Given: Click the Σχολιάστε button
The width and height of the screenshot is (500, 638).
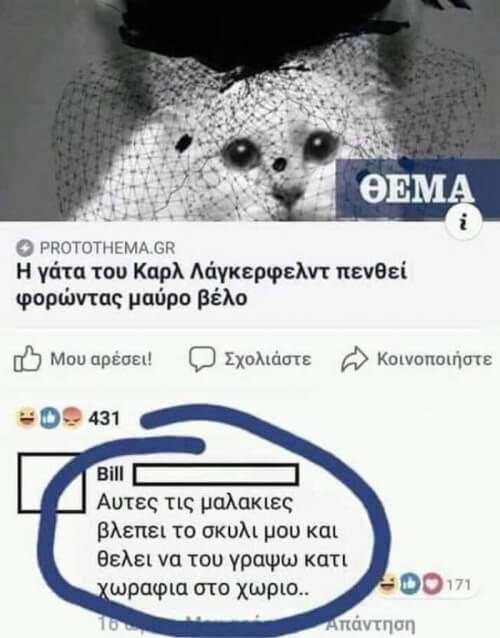Looking at the screenshot, I should click(x=268, y=359).
